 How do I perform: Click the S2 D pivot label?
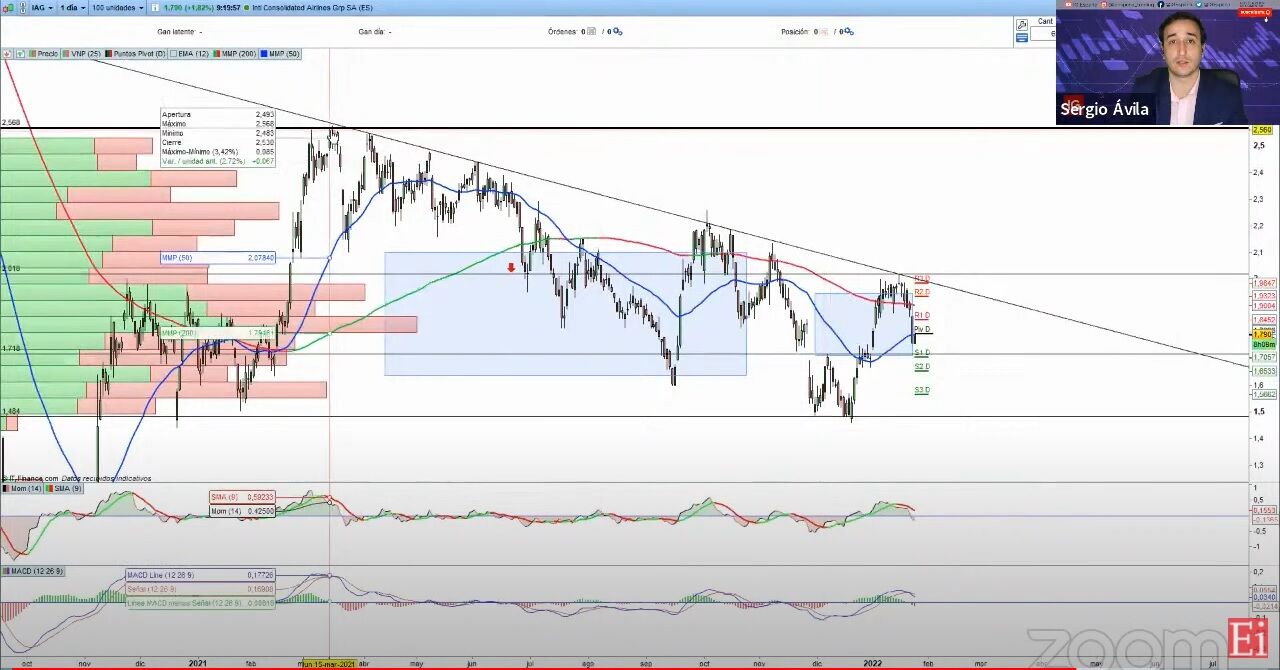point(922,367)
